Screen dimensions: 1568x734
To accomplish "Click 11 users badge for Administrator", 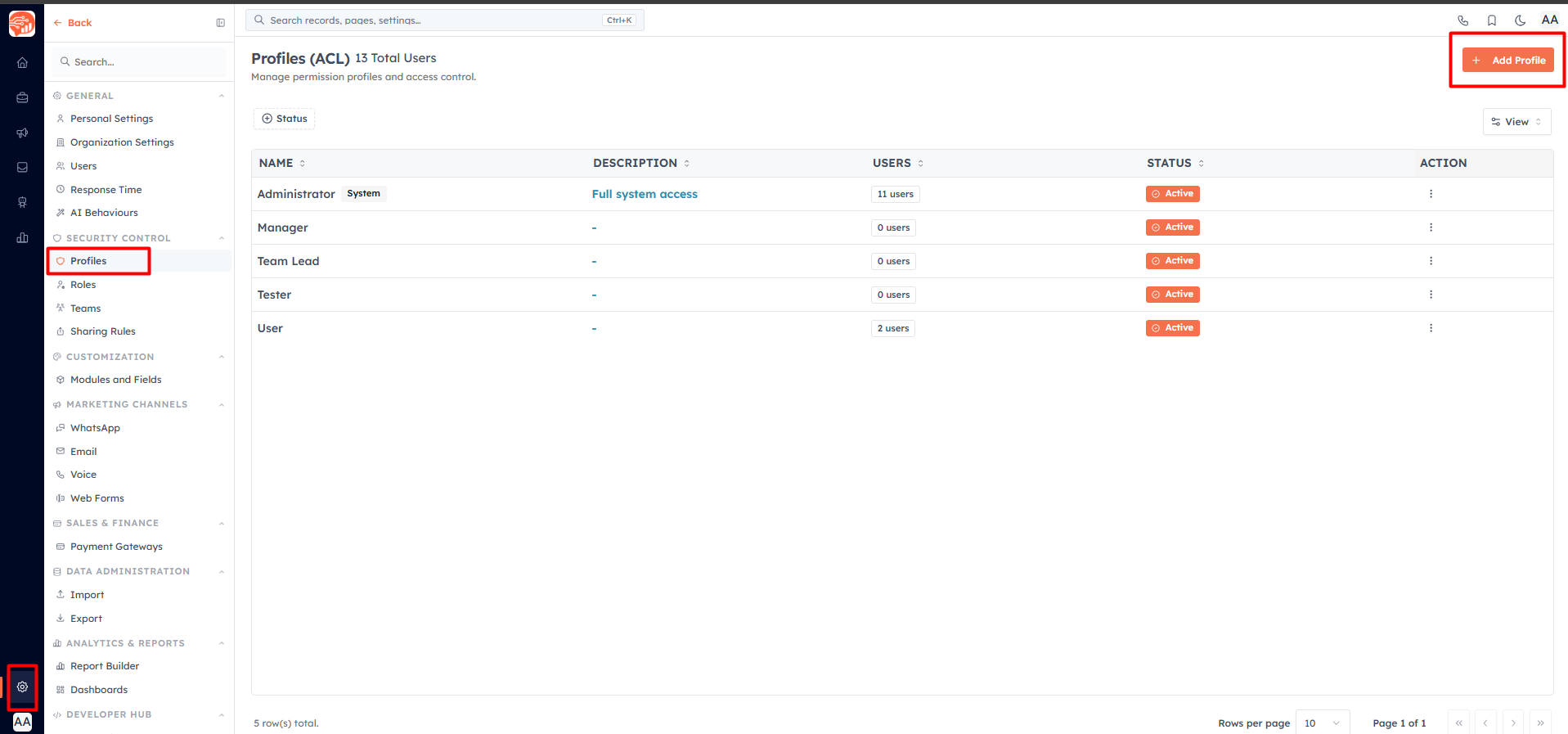I will coord(895,194).
